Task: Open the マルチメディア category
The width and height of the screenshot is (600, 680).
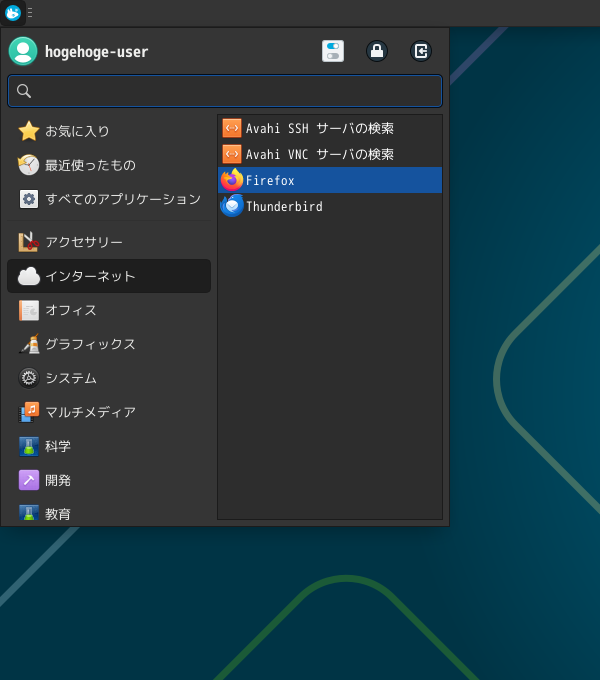Action: pos(109,412)
